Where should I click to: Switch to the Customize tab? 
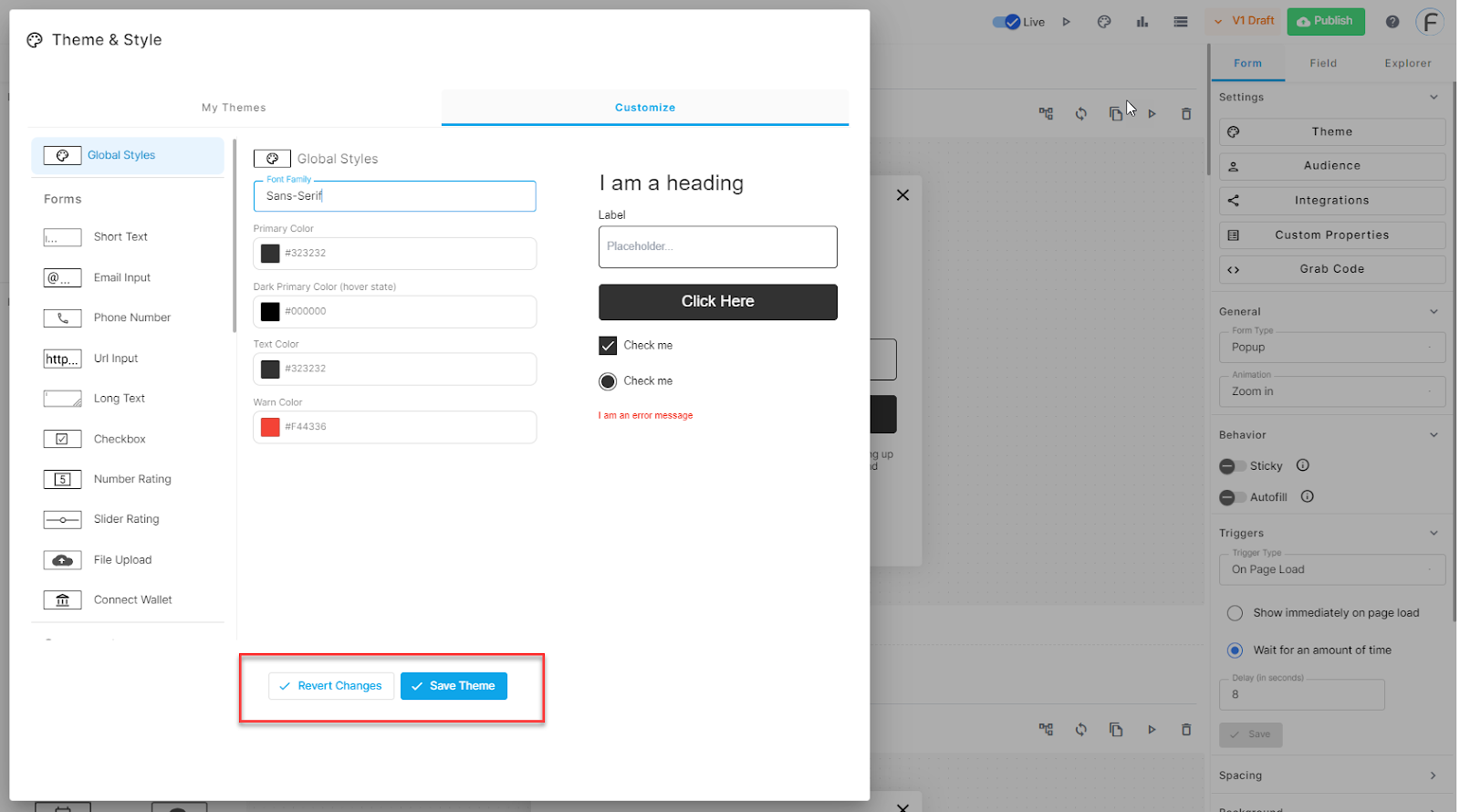tap(645, 108)
